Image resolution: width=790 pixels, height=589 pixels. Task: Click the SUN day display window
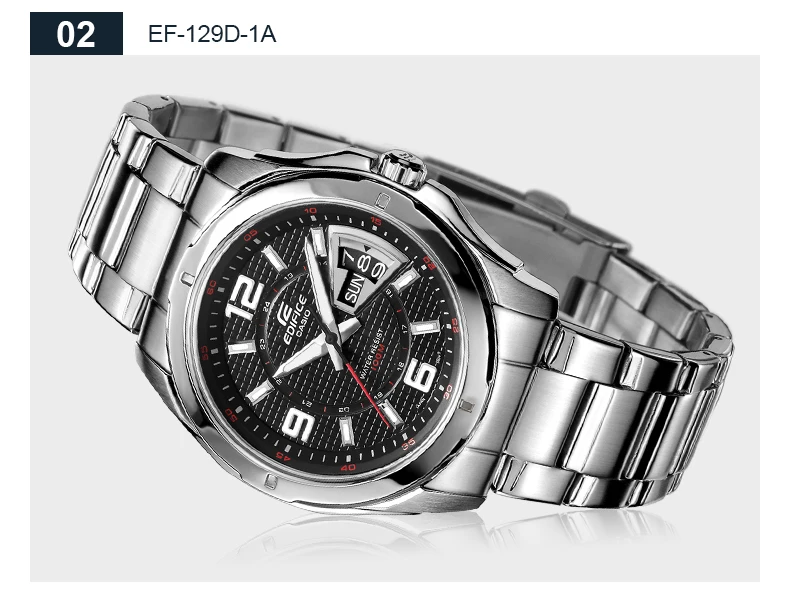pos(354,288)
